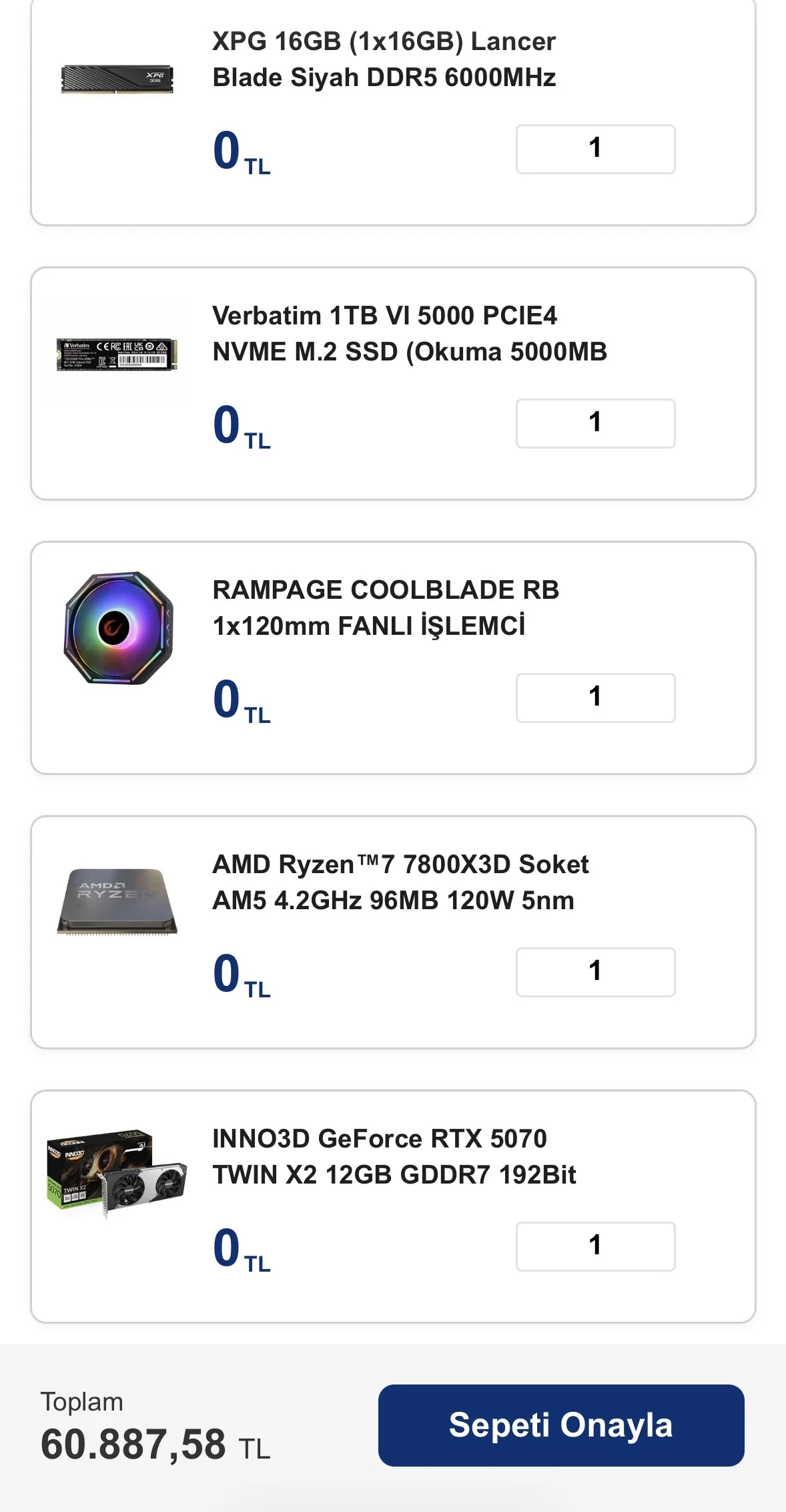
Task: Open the INNO3D RTX 5070 product image
Action: [117, 1174]
